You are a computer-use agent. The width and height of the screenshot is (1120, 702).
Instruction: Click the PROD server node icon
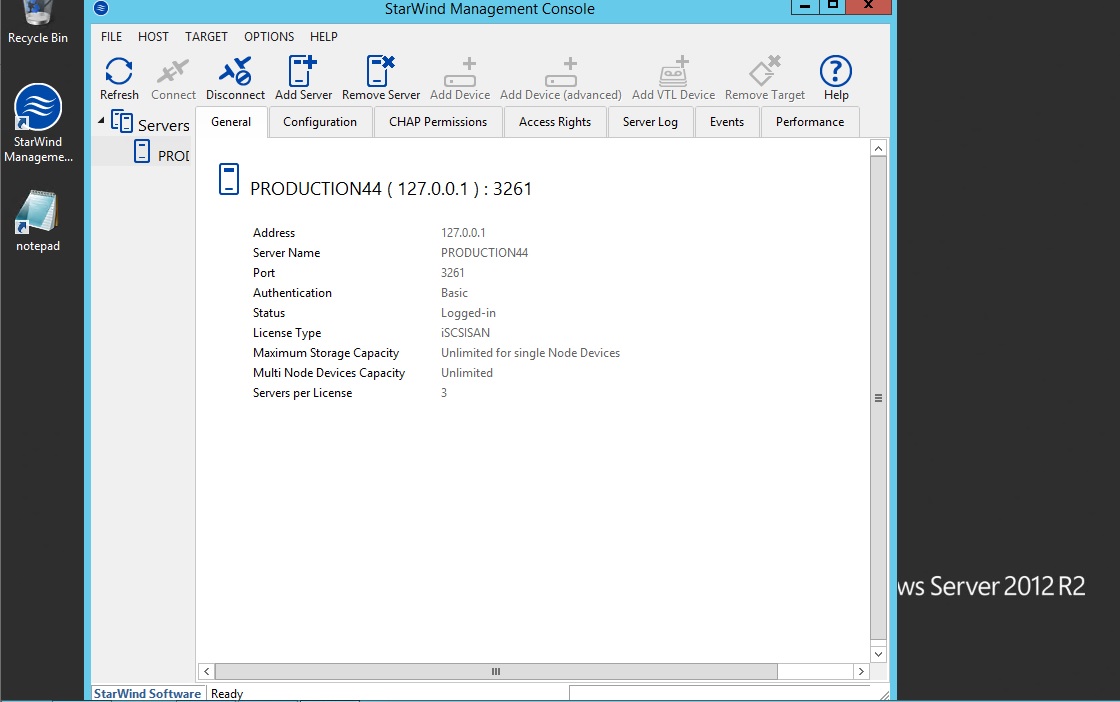click(x=142, y=151)
